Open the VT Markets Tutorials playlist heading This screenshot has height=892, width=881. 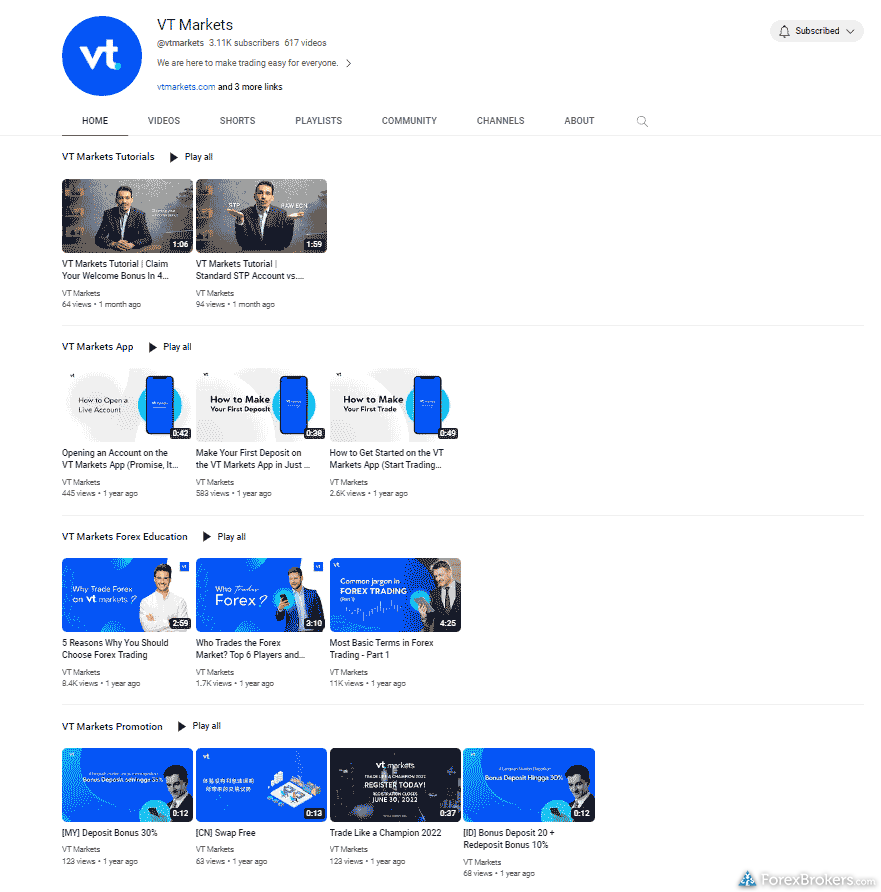pos(108,156)
